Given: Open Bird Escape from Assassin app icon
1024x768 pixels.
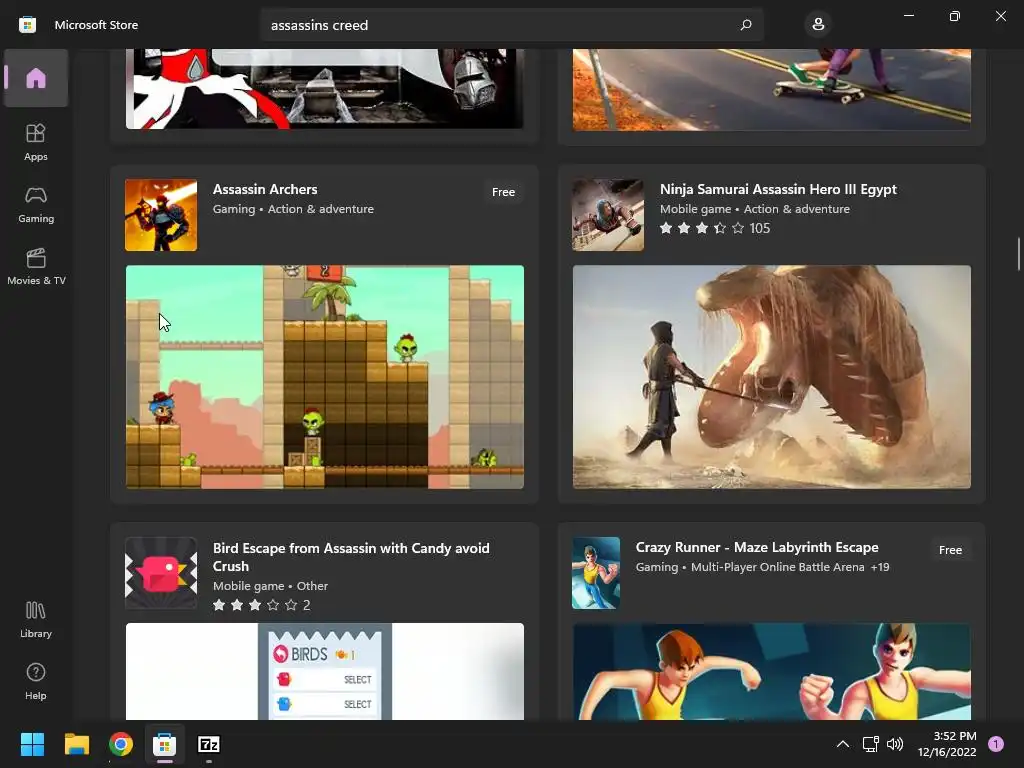Looking at the screenshot, I should tap(161, 573).
